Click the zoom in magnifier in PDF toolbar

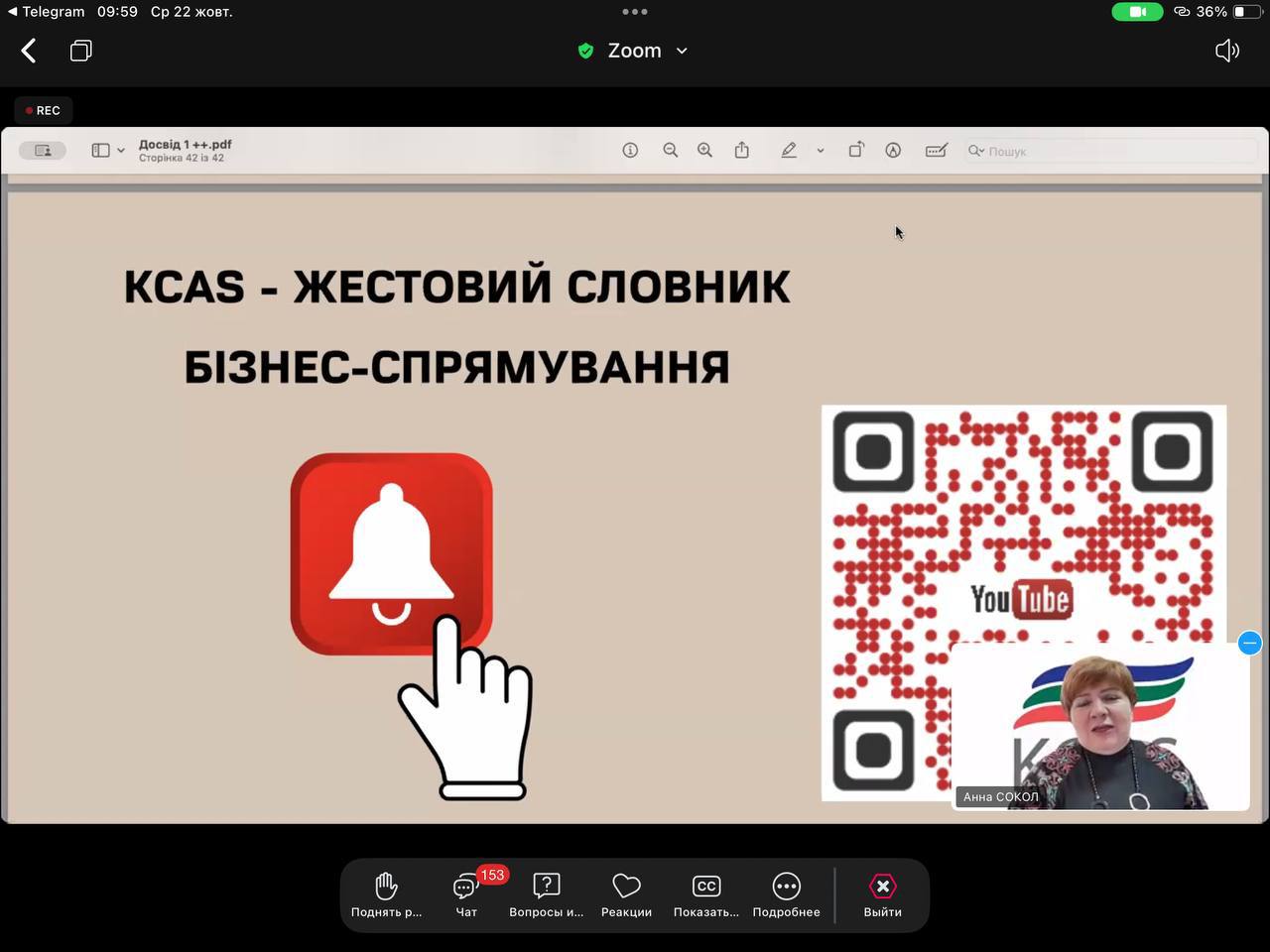point(704,150)
